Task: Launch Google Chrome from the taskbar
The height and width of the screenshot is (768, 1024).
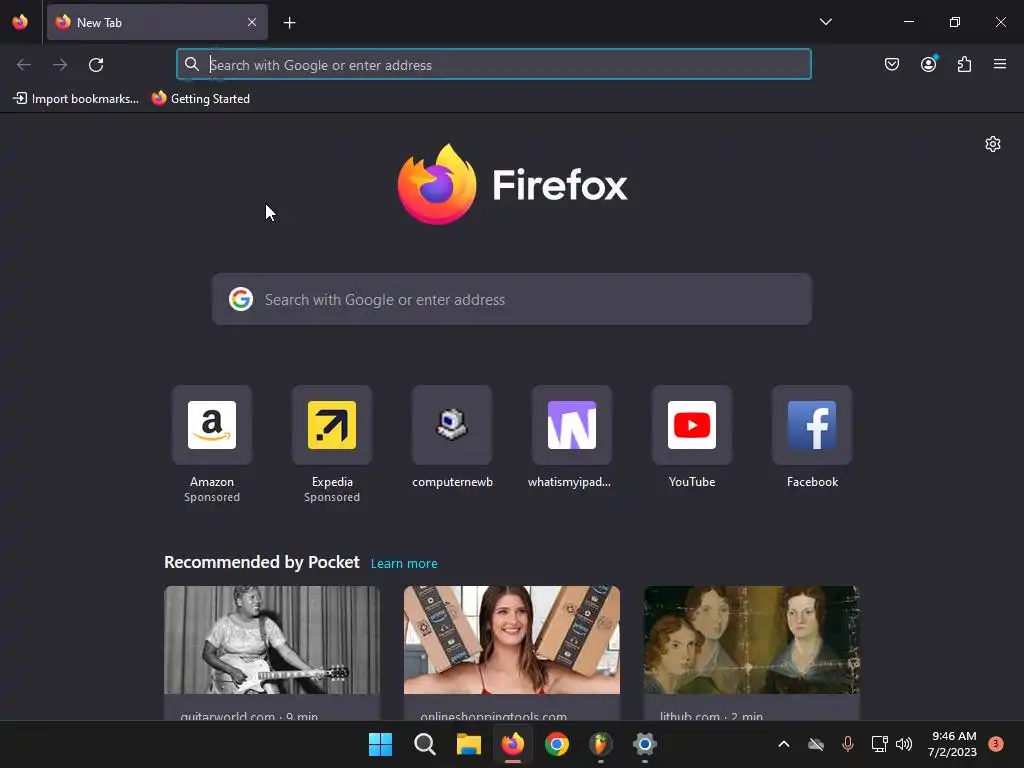Action: [556, 744]
